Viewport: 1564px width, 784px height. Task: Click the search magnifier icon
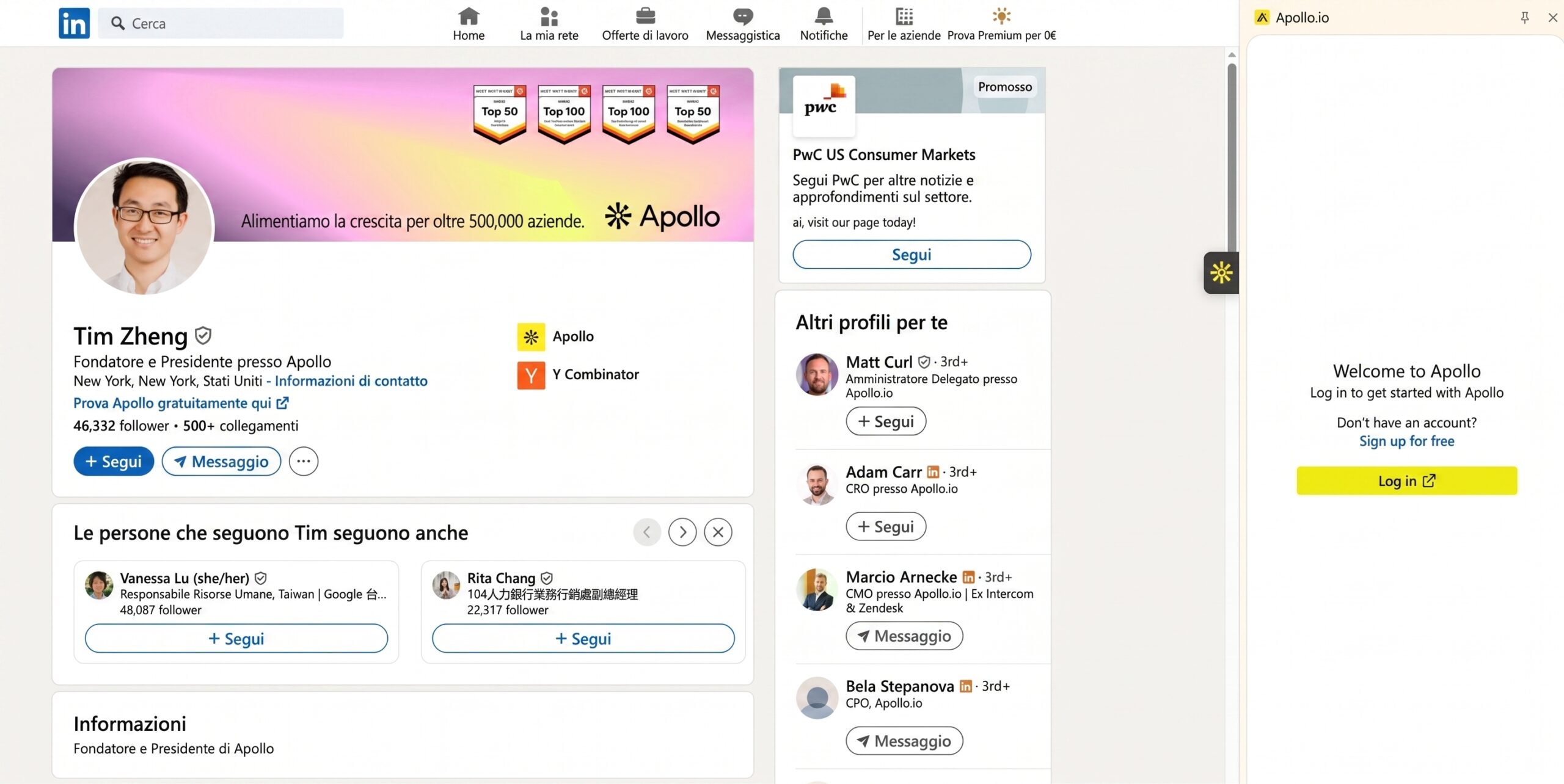117,23
